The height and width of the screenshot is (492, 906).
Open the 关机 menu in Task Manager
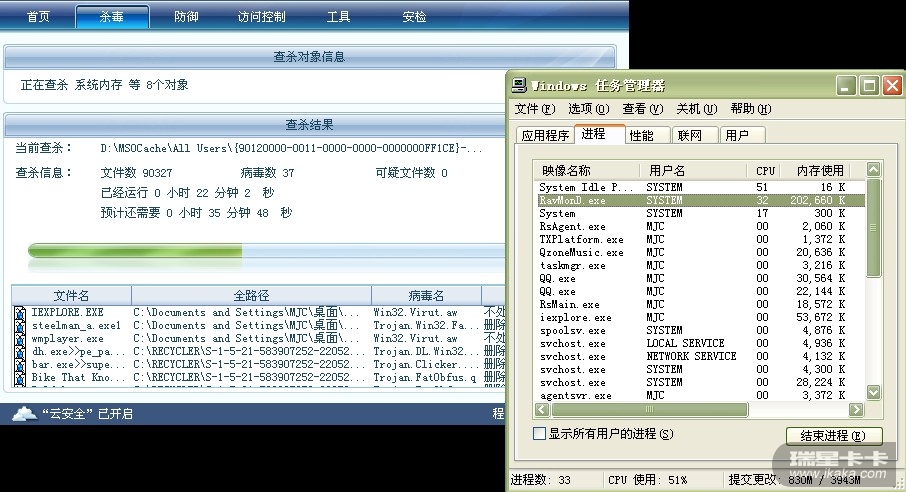[x=697, y=109]
